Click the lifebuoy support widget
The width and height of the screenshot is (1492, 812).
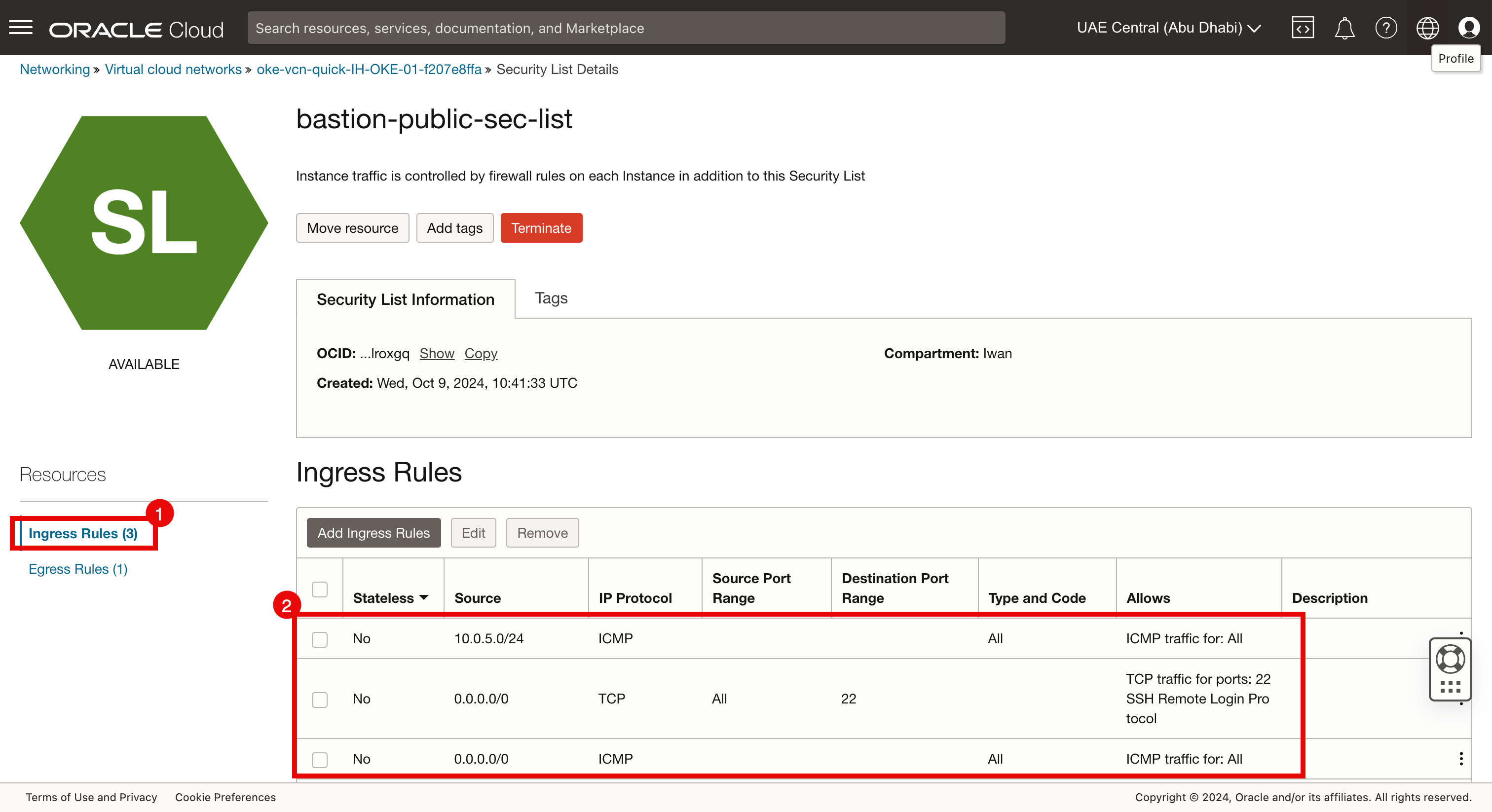(x=1450, y=659)
